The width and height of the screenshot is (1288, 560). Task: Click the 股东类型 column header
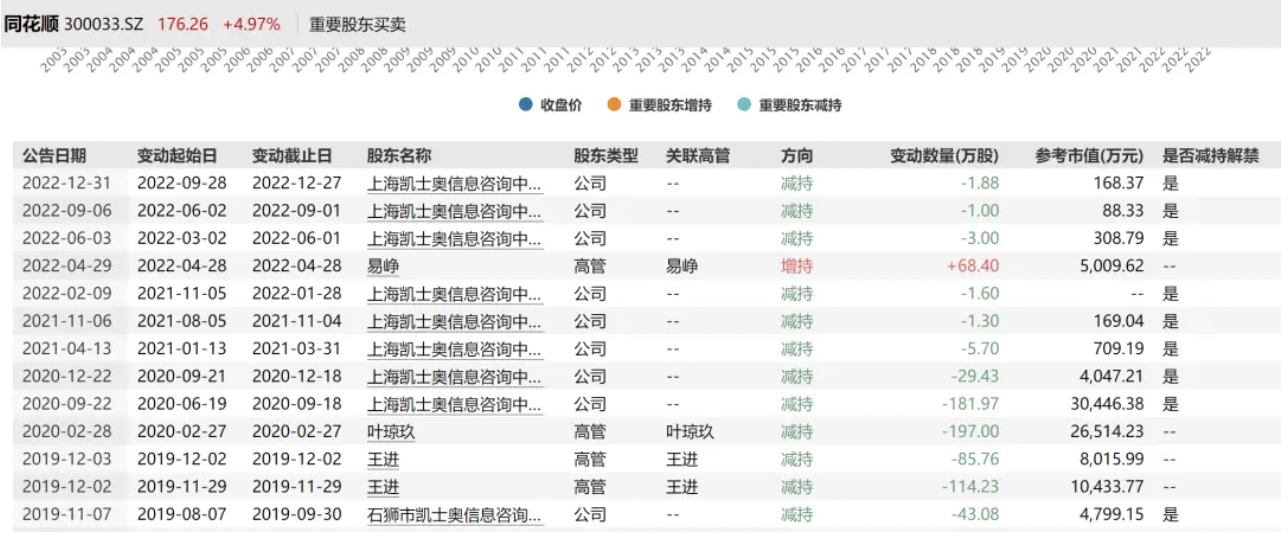pyautogui.click(x=605, y=156)
